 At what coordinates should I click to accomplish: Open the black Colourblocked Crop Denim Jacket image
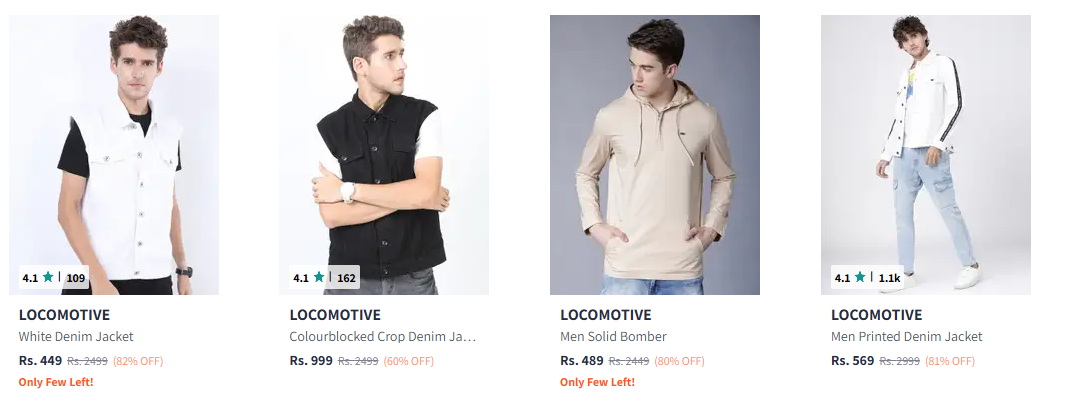pos(384,155)
